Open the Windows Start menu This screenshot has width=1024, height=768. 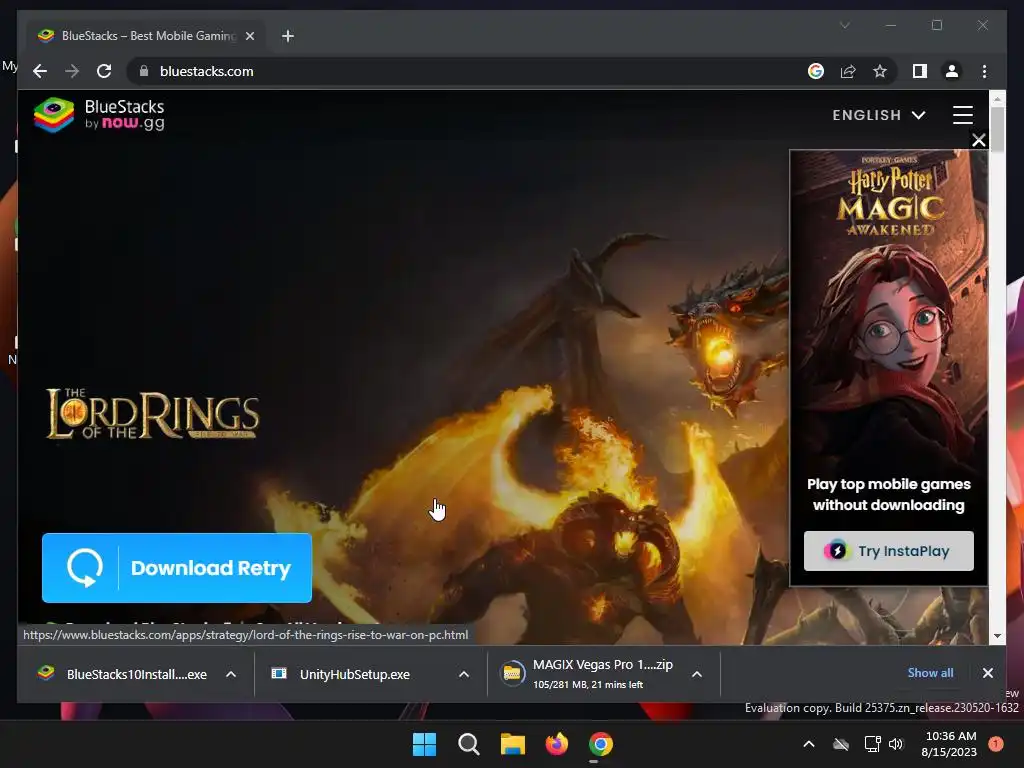pyautogui.click(x=424, y=744)
